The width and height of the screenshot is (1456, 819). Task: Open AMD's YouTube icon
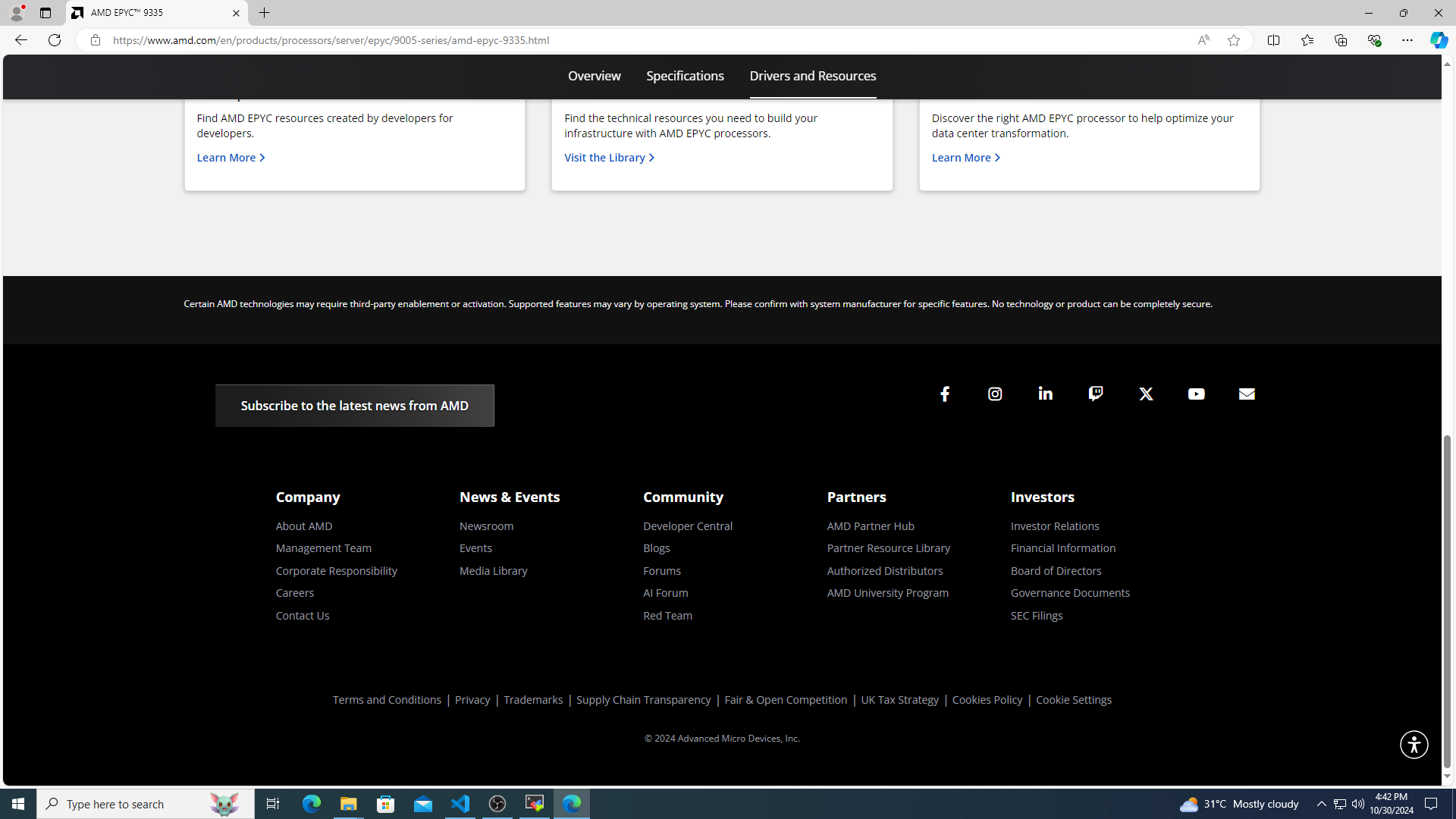coord(1196,394)
